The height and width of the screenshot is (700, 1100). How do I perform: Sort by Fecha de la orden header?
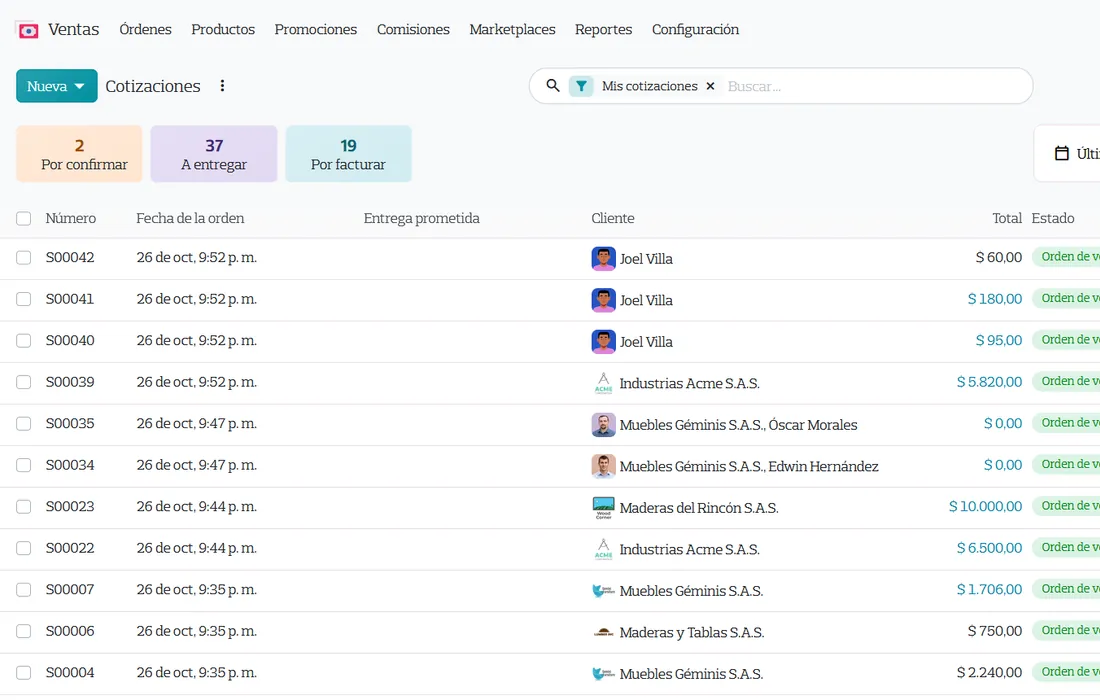click(x=190, y=218)
